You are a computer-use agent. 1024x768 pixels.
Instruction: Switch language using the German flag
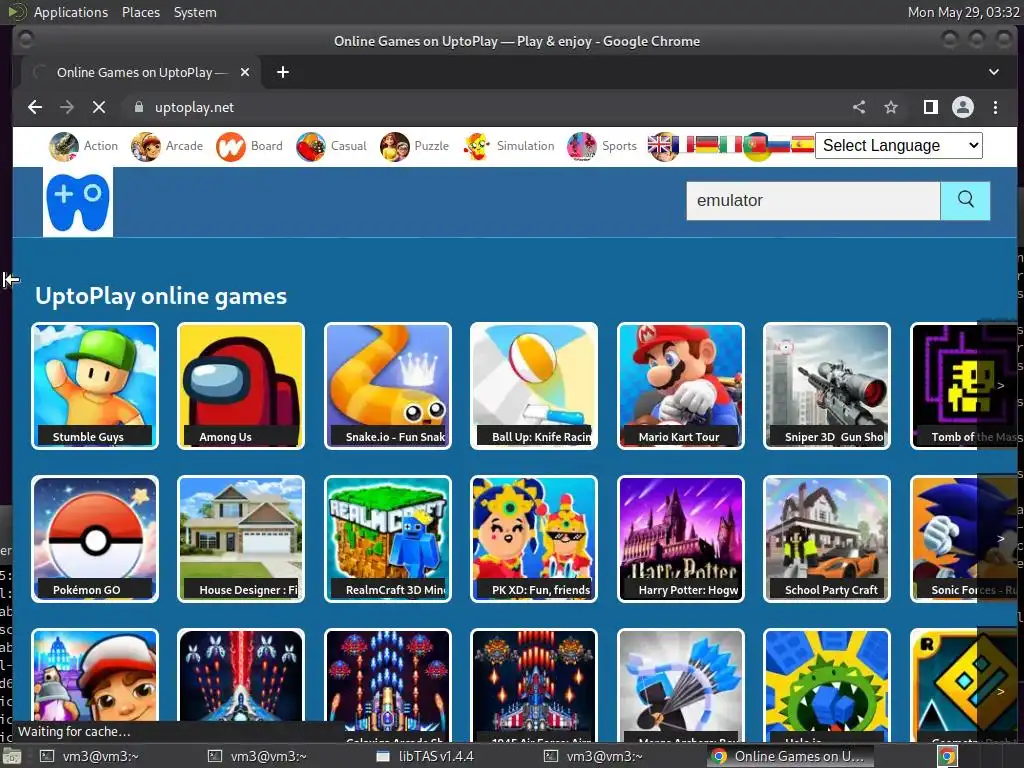[x=707, y=144]
